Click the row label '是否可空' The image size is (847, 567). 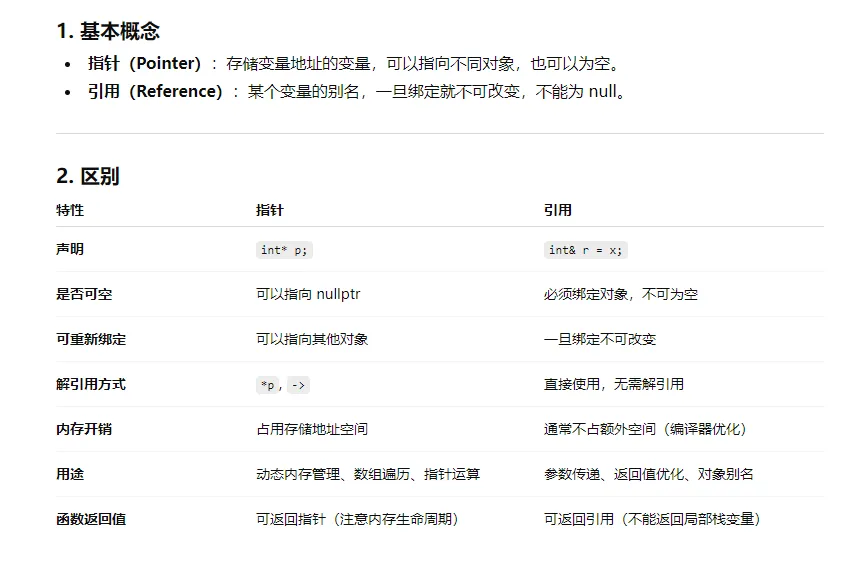[x=84, y=294]
